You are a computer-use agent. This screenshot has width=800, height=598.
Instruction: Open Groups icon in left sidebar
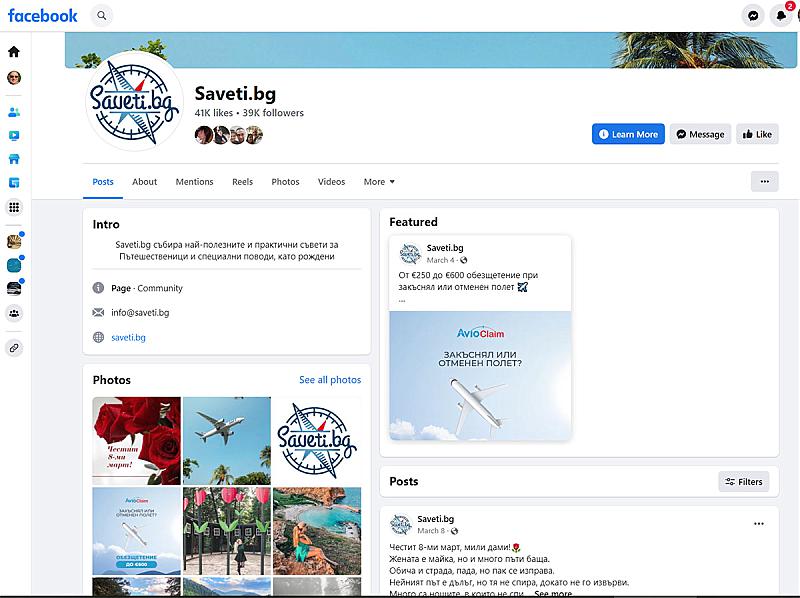click(14, 313)
